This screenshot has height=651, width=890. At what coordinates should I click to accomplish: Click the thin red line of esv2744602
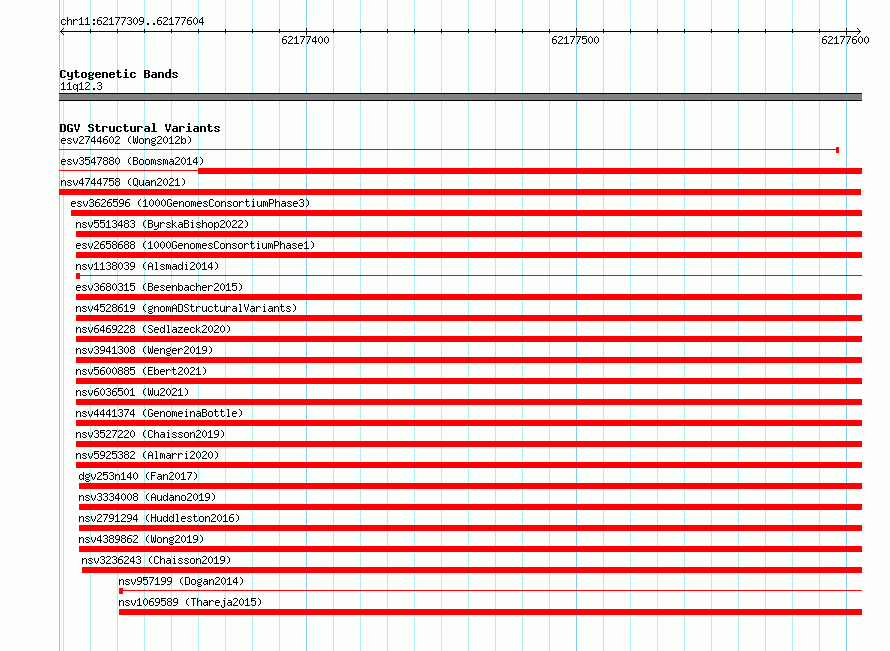coord(447,150)
